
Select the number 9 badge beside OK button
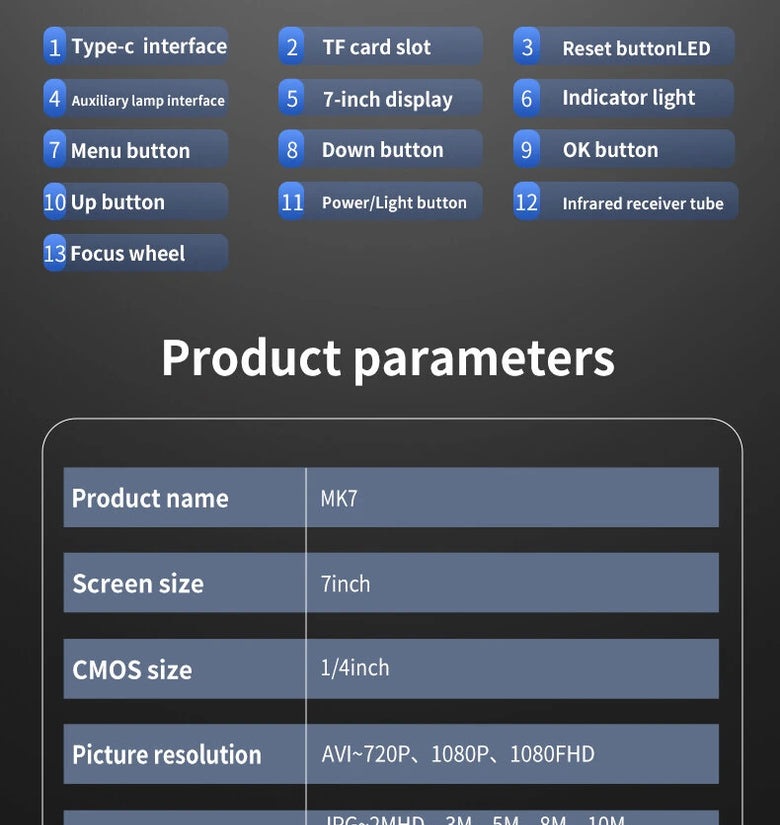(x=527, y=150)
